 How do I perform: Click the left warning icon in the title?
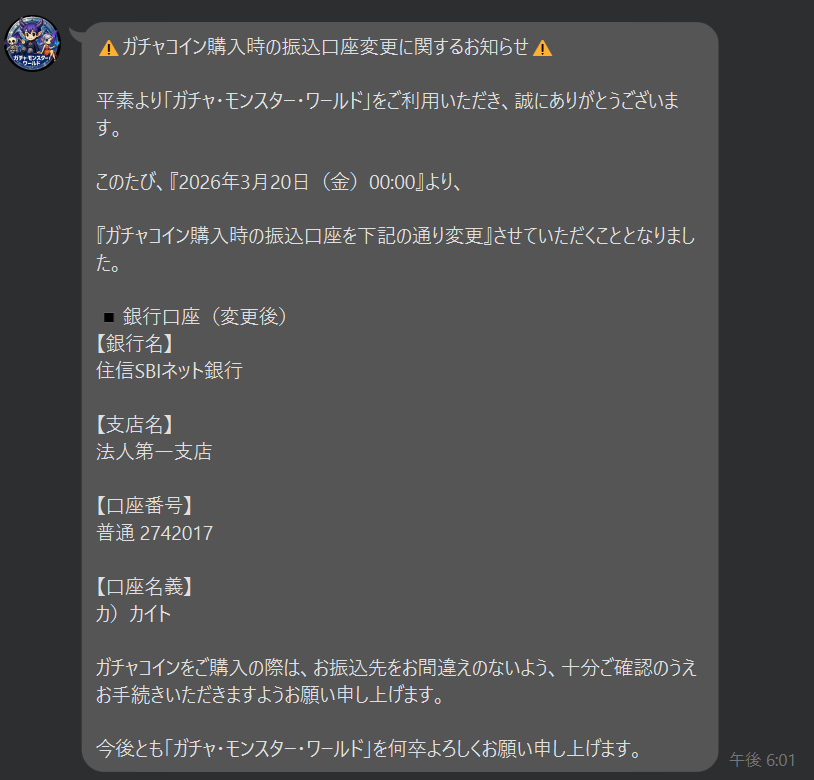pyautogui.click(x=108, y=48)
